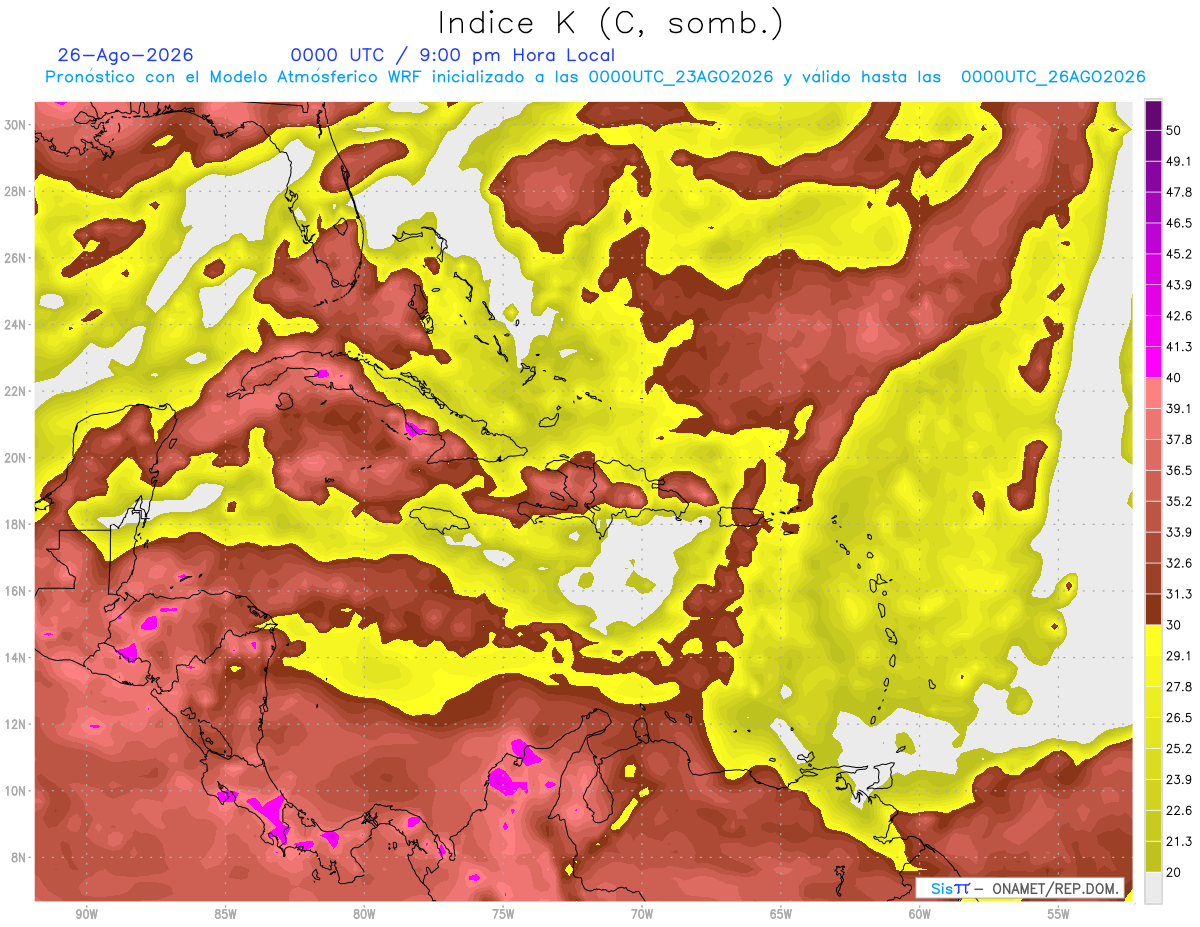Click the colorbar value '25.2'
This screenshot has height=927, width=1200.
point(1179,749)
